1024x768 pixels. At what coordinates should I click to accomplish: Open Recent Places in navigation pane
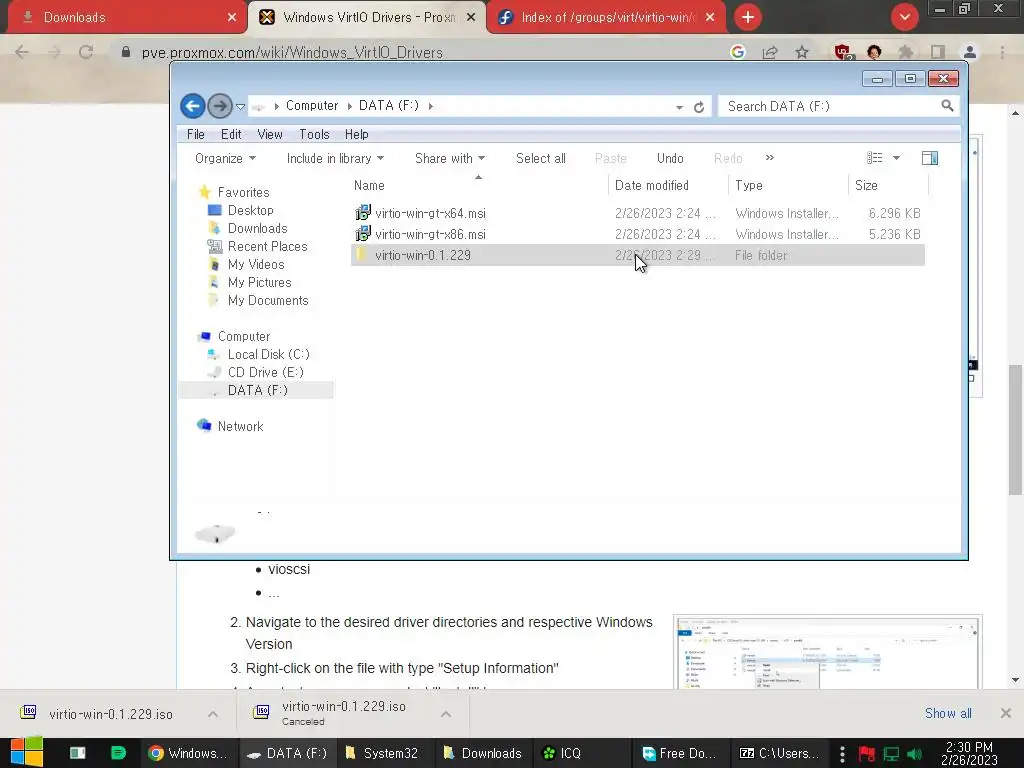267,246
